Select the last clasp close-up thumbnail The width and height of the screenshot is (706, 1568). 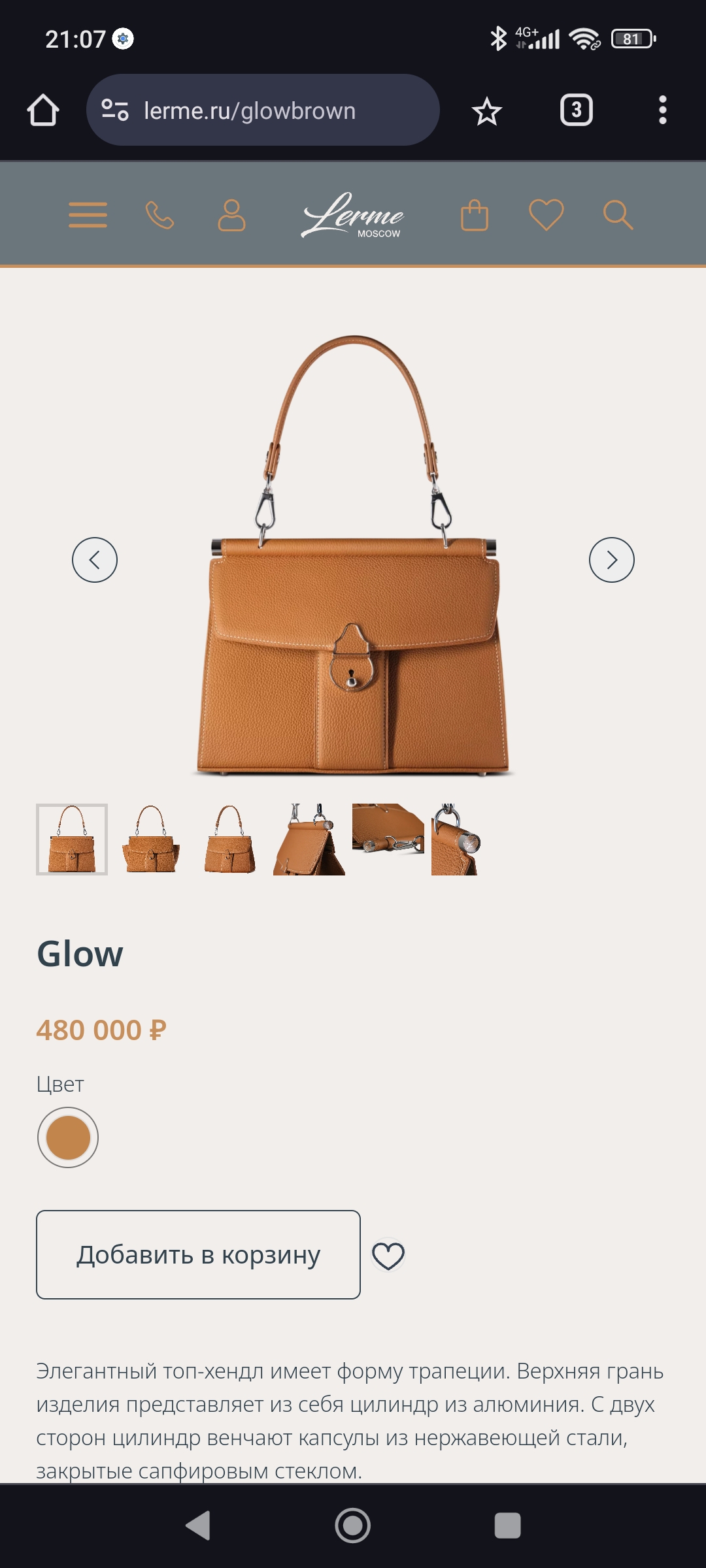[x=456, y=840]
